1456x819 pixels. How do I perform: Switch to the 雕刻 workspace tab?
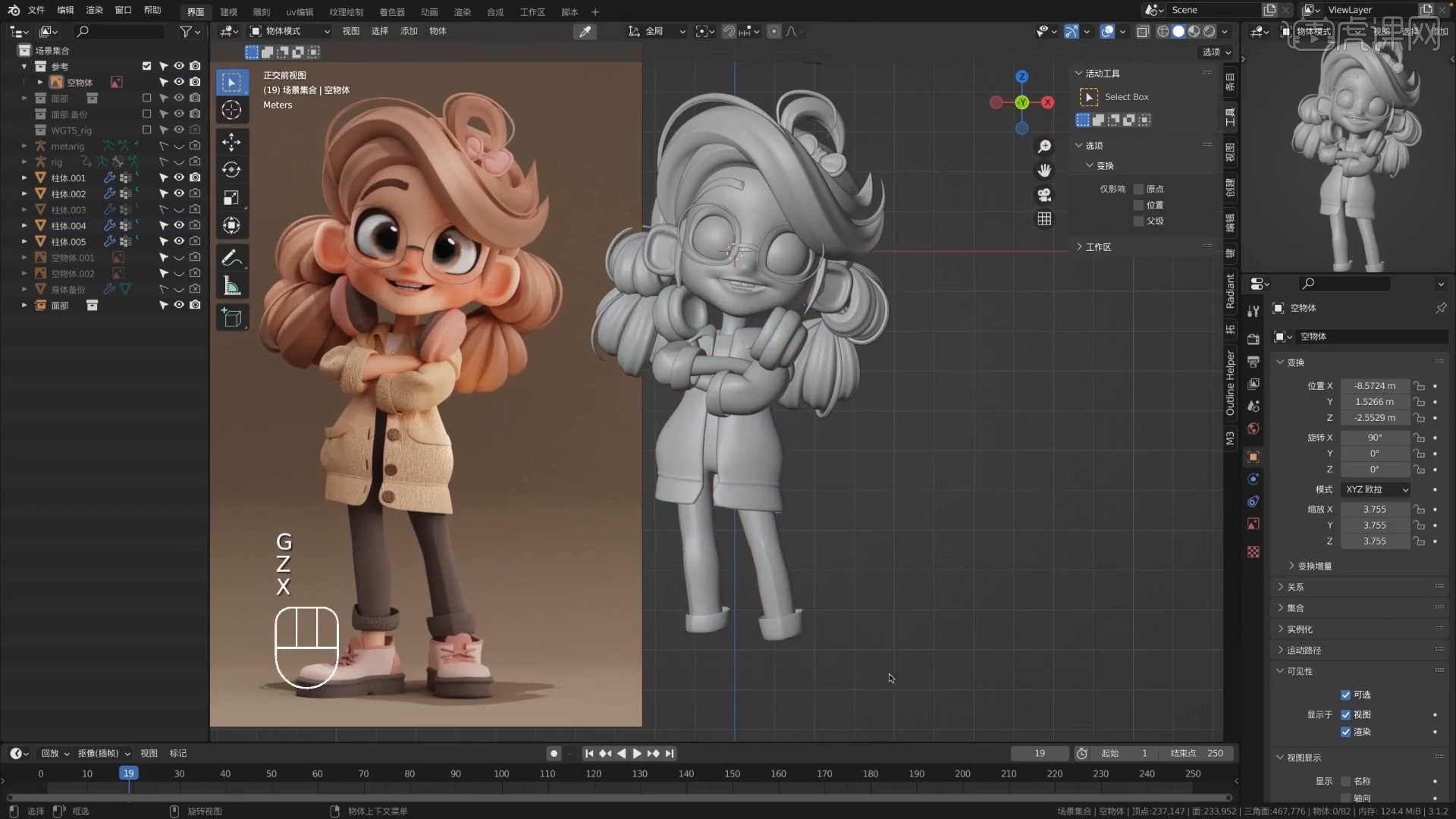261,11
